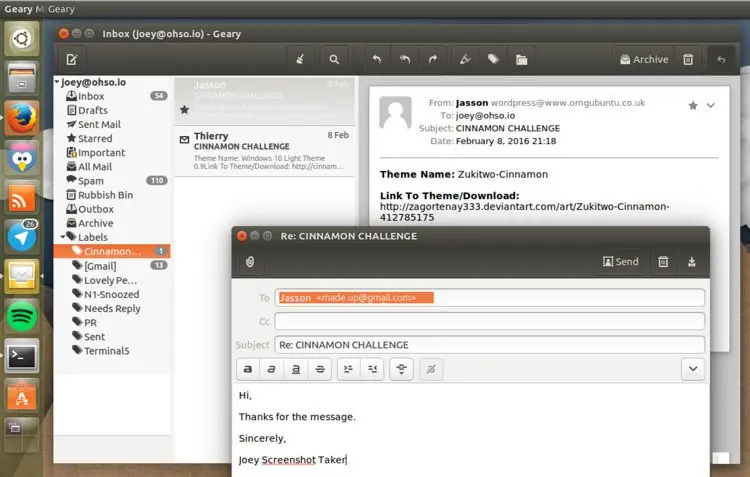Reply all to the selected message
The width and height of the screenshot is (750, 477).
405,59
